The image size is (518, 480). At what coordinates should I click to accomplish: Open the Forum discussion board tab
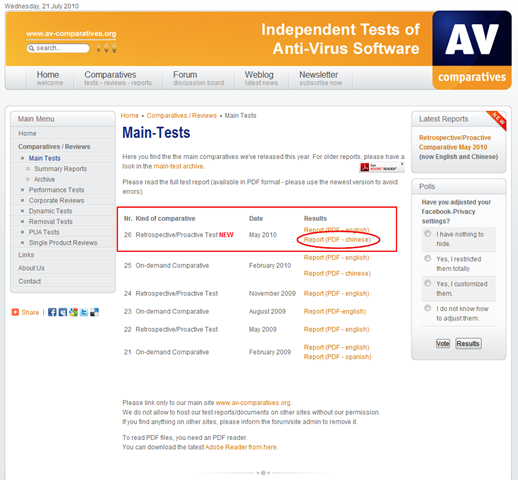198,78
